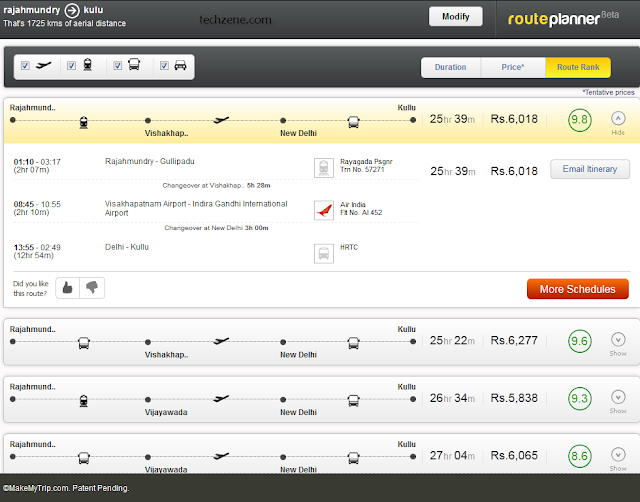Sort results by Price
The width and height of the screenshot is (640, 502).
coord(513,67)
